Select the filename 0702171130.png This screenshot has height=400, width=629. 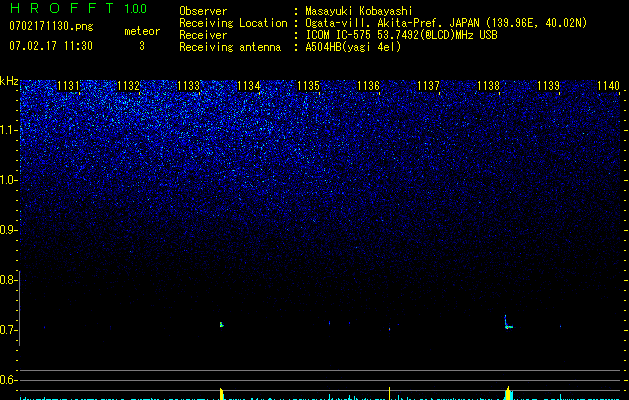point(51,27)
